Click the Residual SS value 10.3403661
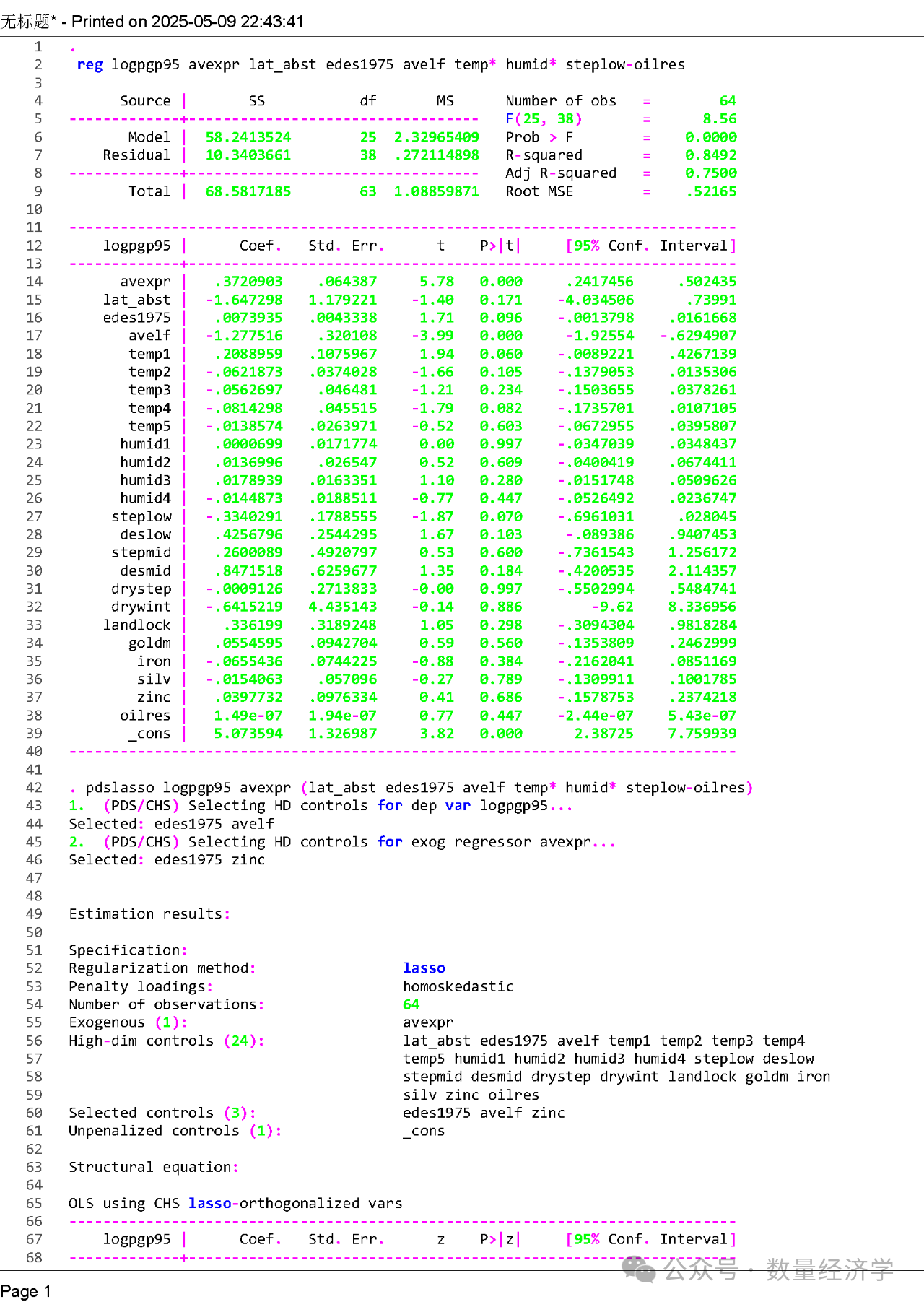The height and width of the screenshot is (1307, 924). (x=248, y=155)
